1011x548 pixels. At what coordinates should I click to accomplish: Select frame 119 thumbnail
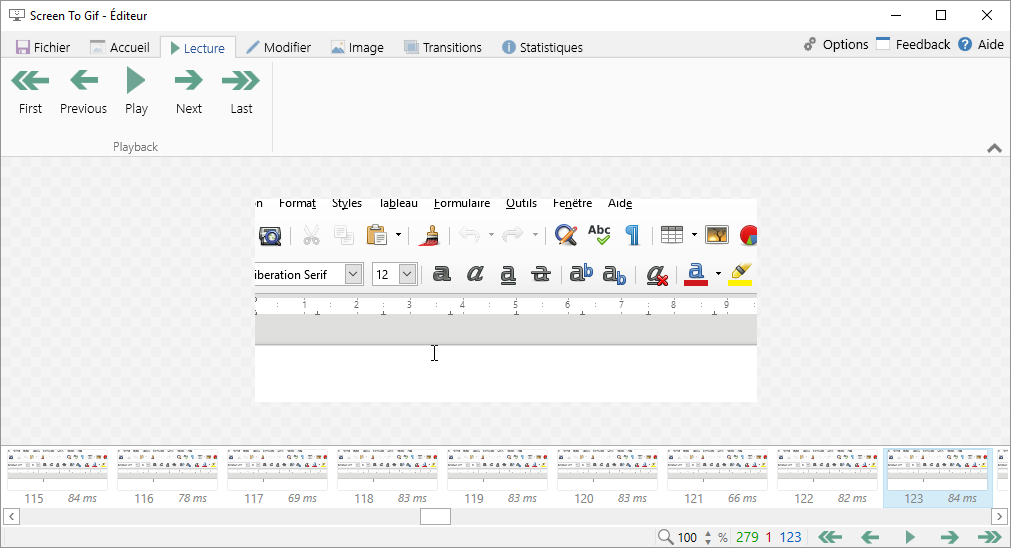[497, 470]
